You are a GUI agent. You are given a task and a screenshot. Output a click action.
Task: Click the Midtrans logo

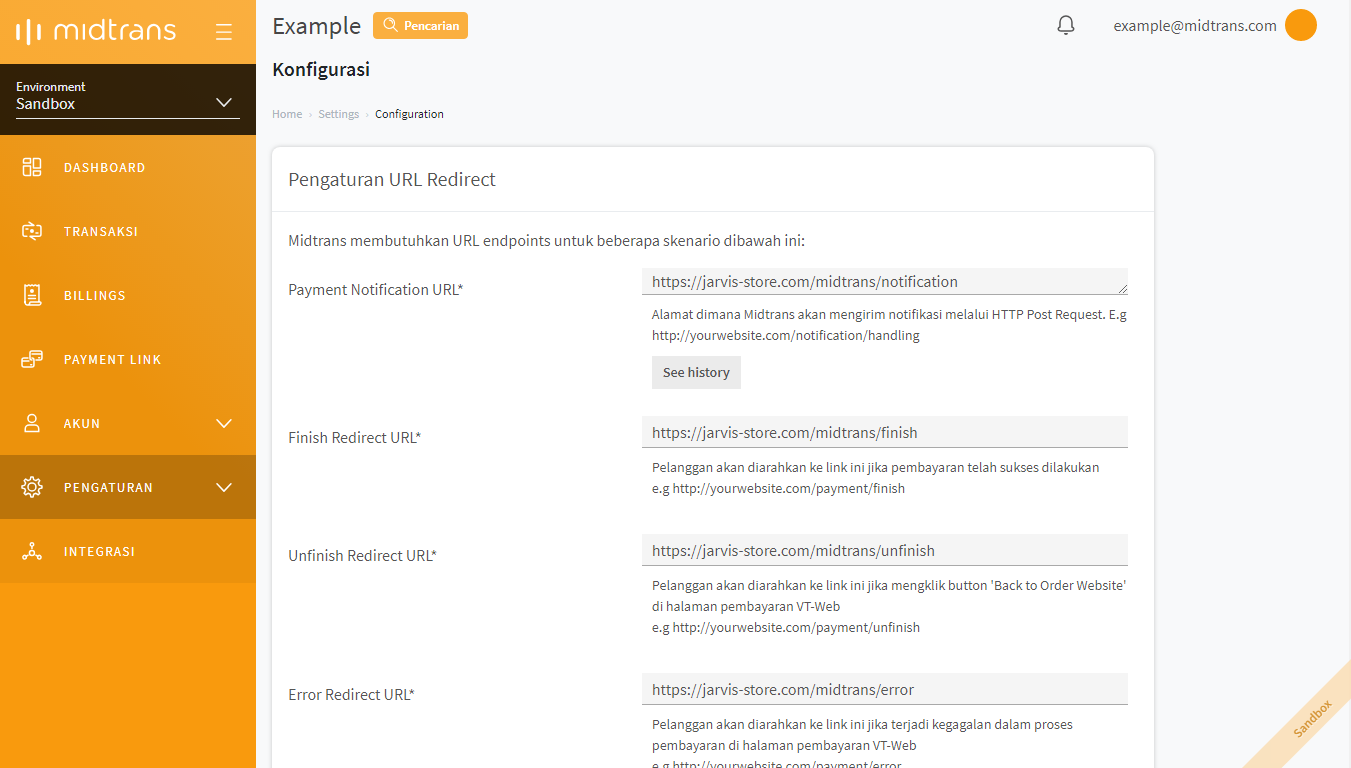pos(96,31)
